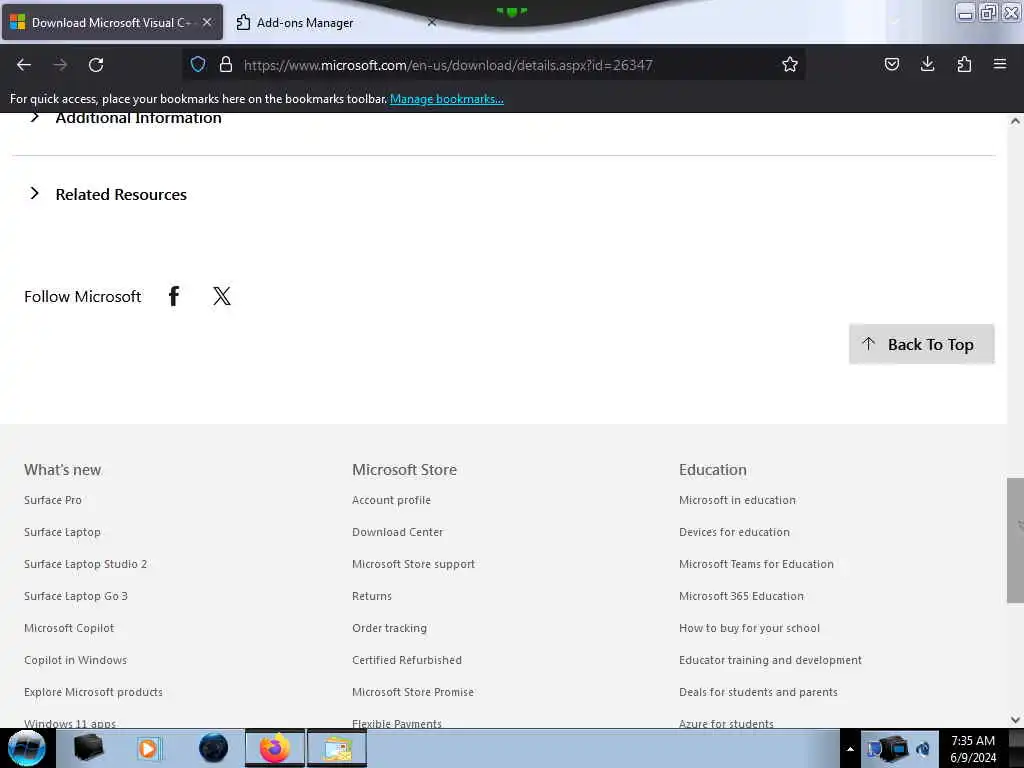Click the Back To Top button
The width and height of the screenshot is (1024, 768).
[x=921, y=344]
